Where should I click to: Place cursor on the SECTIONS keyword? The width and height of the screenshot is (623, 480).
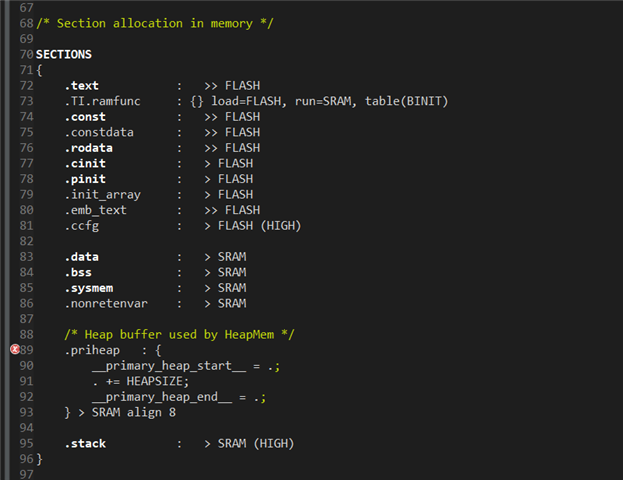point(64,54)
